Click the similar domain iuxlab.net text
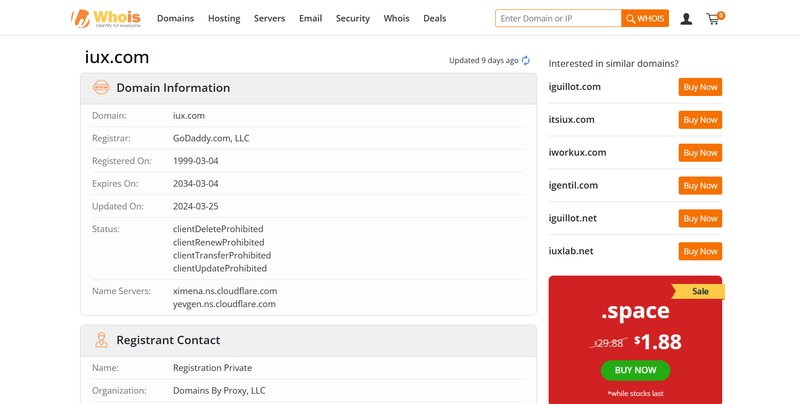The height and width of the screenshot is (404, 800). [x=571, y=251]
